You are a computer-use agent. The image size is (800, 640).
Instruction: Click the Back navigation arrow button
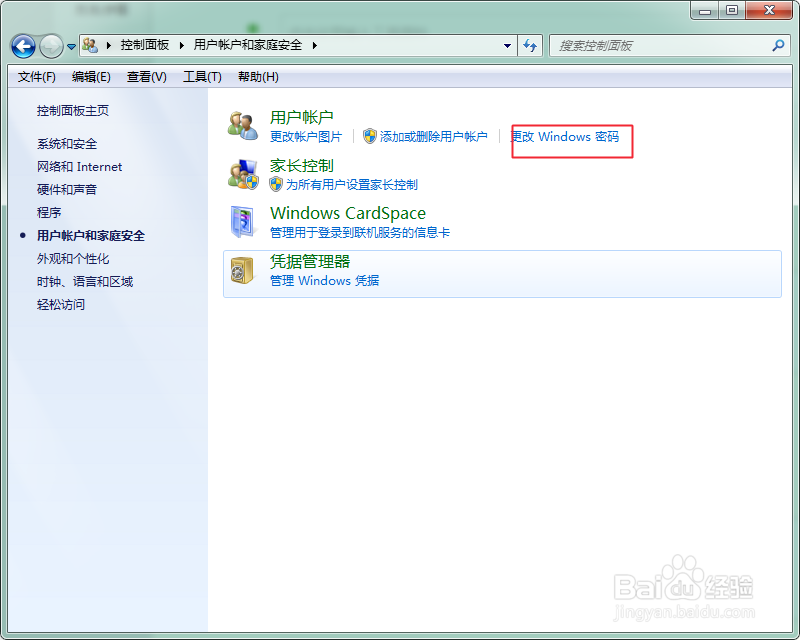coord(23,46)
